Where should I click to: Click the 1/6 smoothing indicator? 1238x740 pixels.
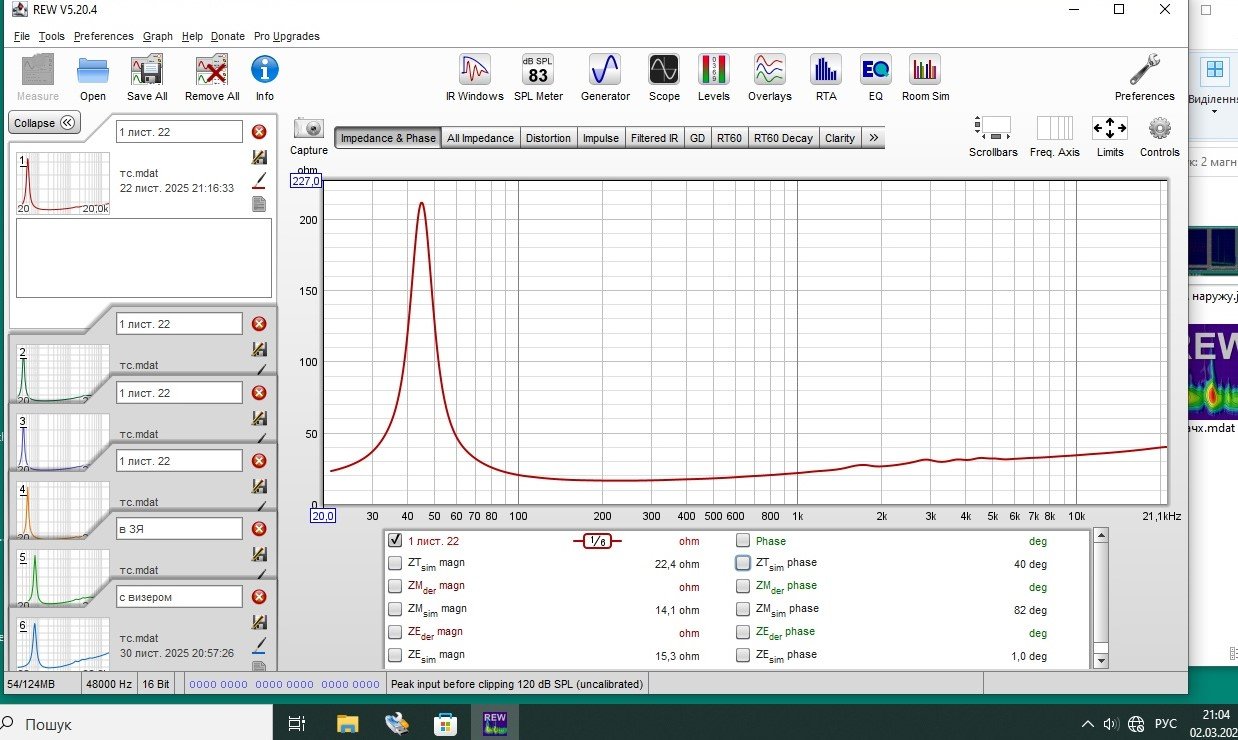point(597,541)
